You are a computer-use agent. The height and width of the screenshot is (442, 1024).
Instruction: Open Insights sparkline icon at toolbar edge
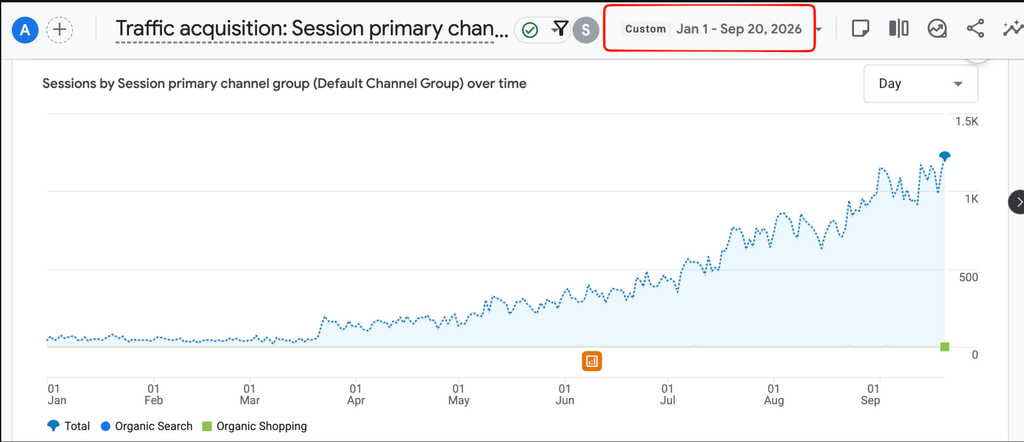(x=1014, y=29)
